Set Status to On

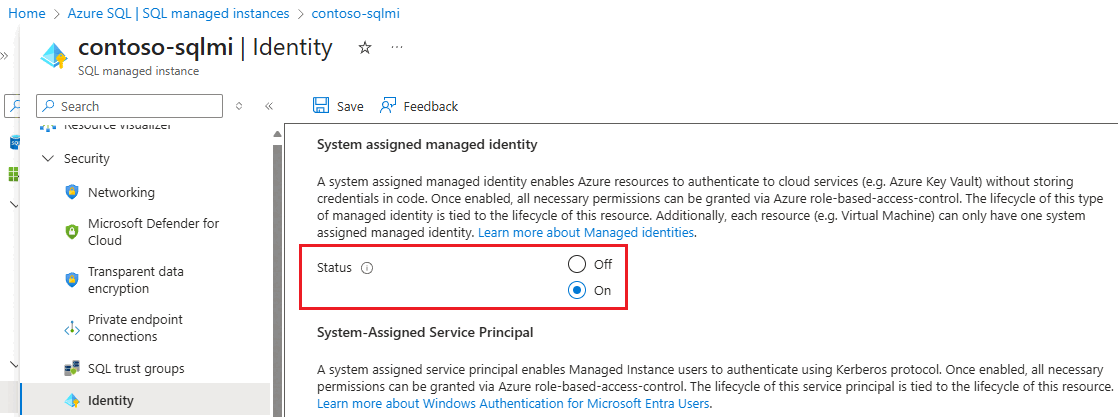click(577, 291)
